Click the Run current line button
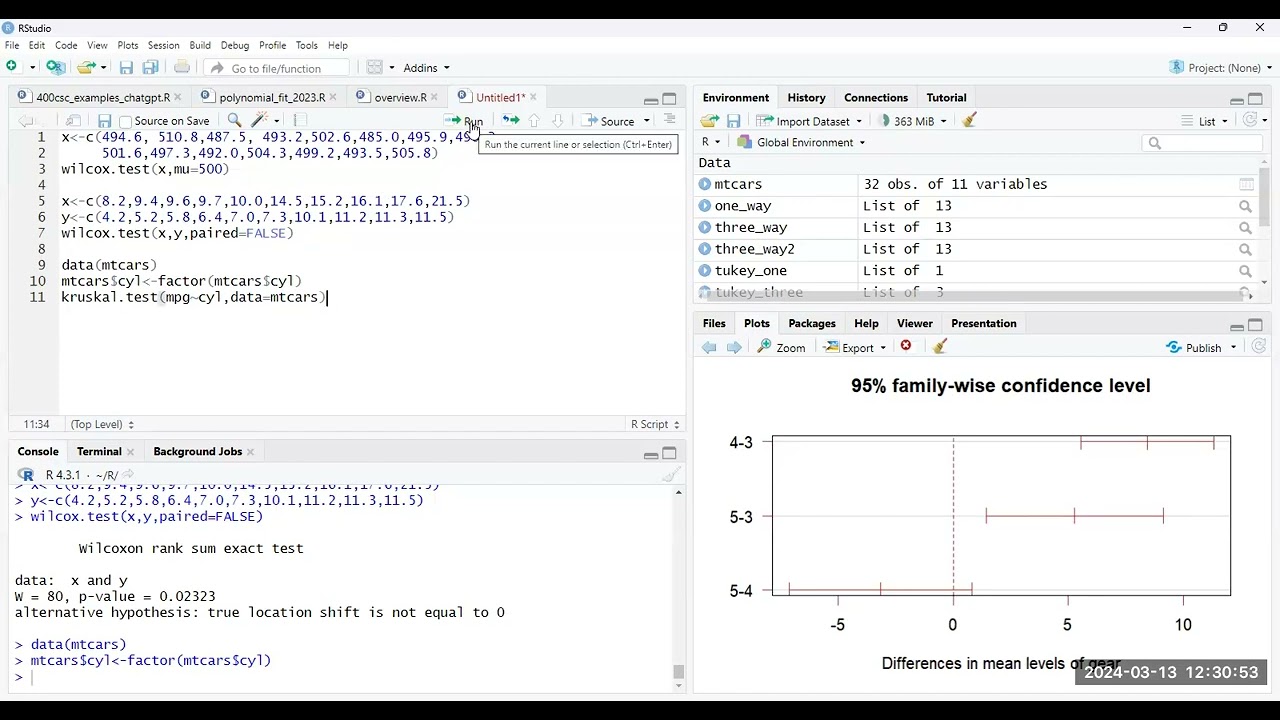 pyautogui.click(x=464, y=121)
